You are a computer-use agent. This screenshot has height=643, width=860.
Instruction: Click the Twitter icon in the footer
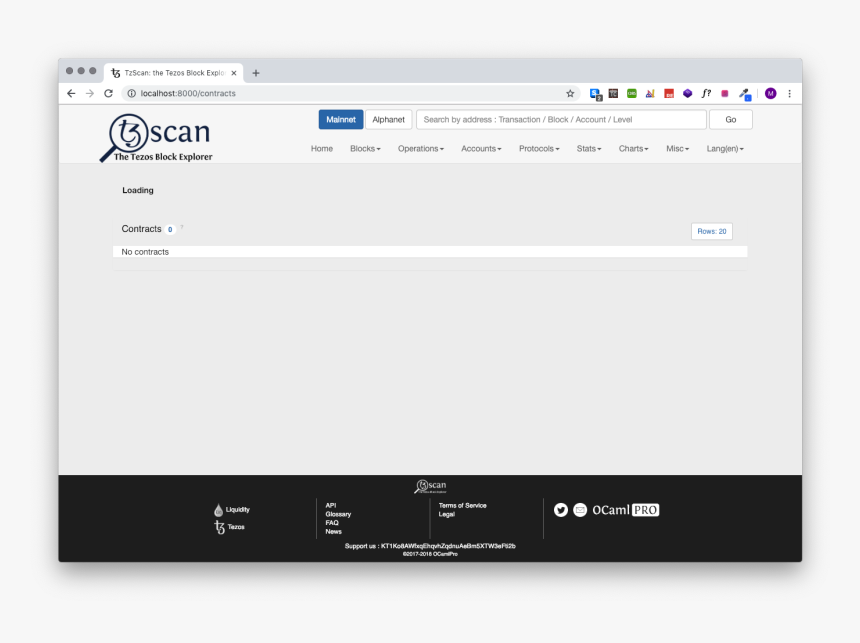tap(561, 510)
